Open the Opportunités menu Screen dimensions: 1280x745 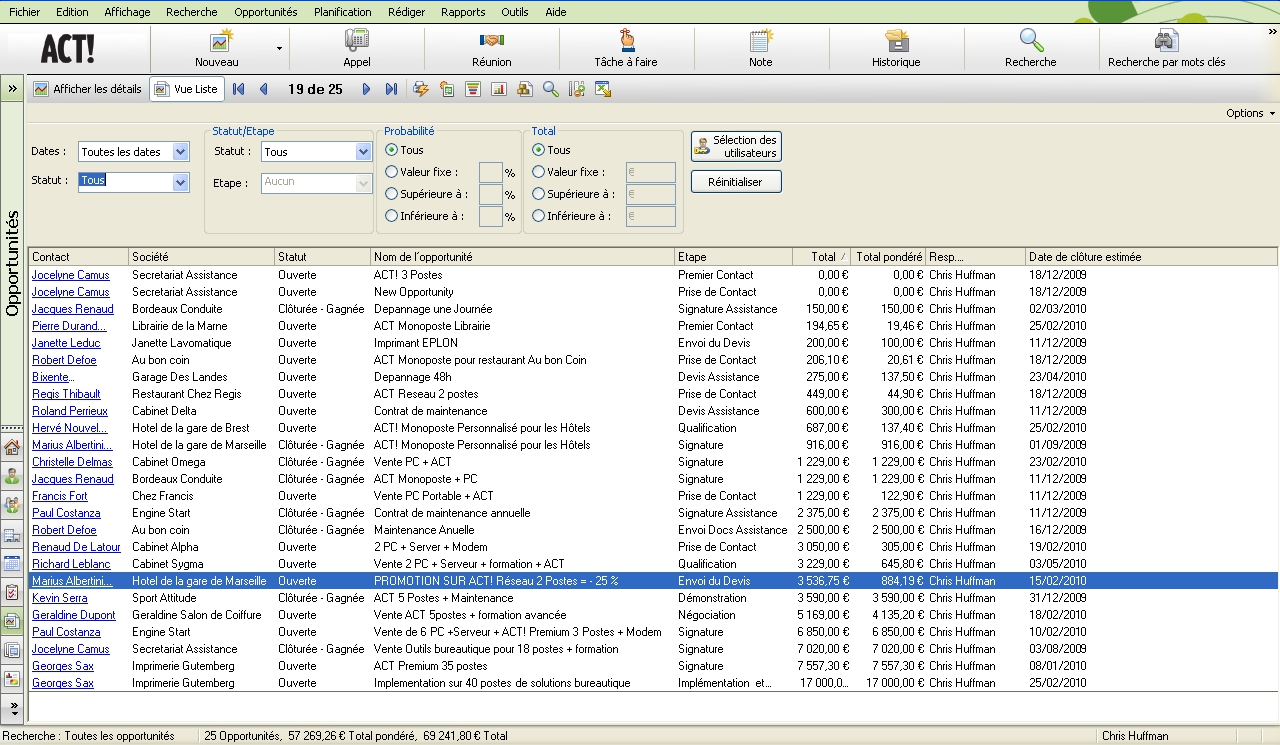tap(265, 12)
